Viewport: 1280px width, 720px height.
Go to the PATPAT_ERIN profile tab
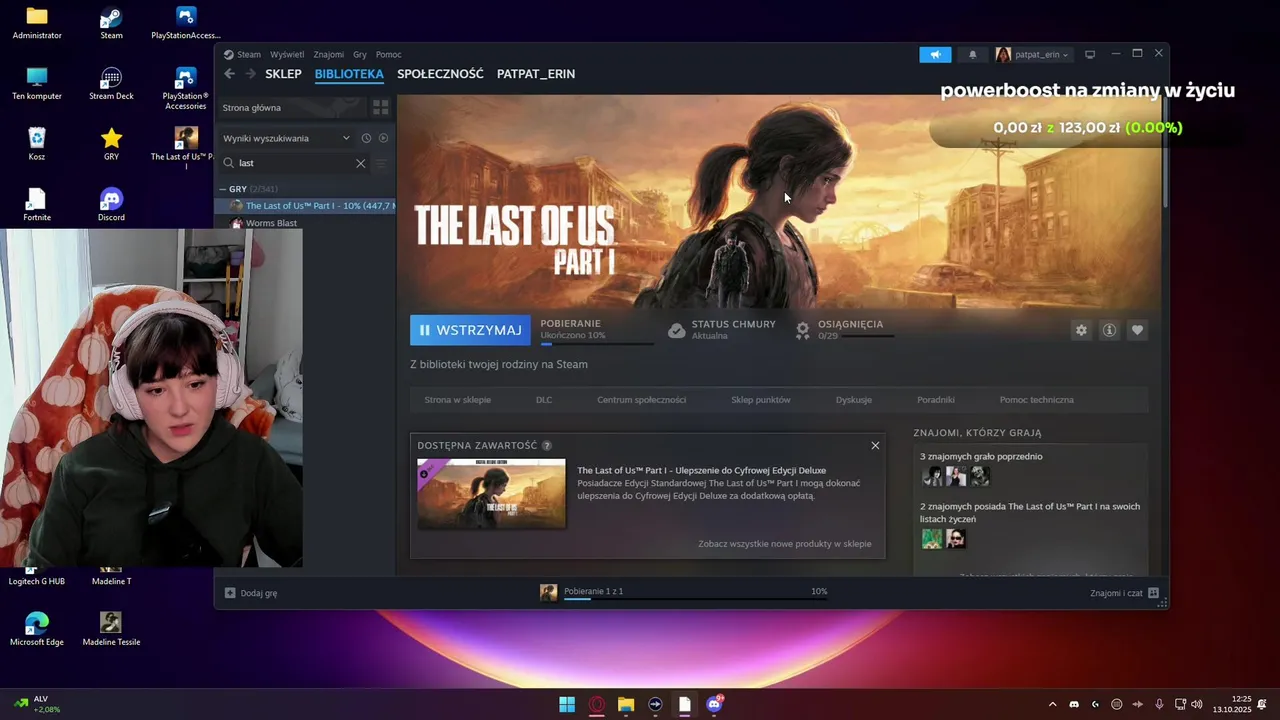coord(536,74)
